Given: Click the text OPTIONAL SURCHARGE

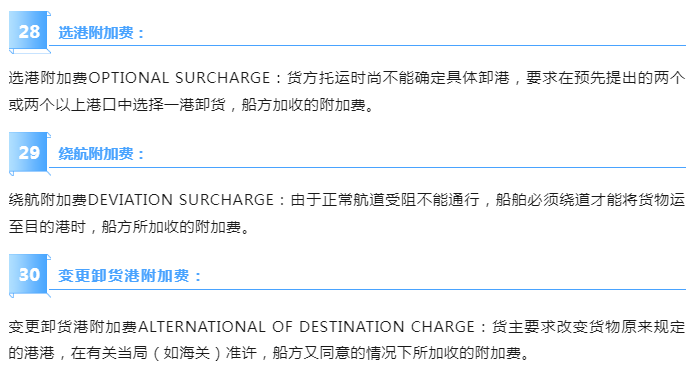Looking at the screenshot, I should coord(179,78).
